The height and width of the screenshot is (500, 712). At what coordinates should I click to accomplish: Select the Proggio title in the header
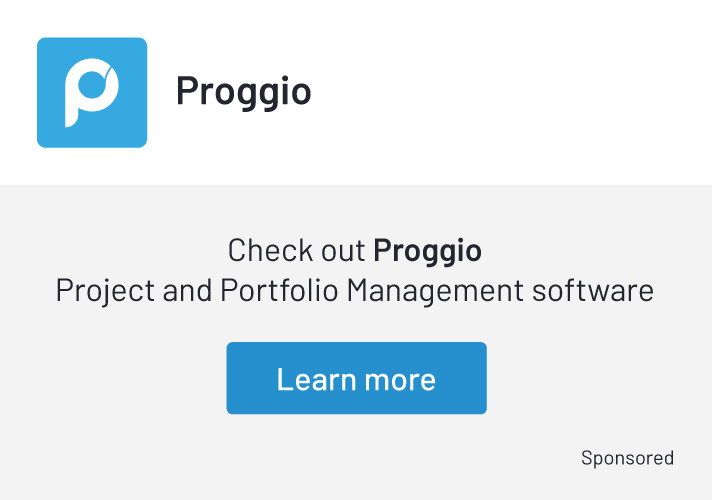pos(243,91)
